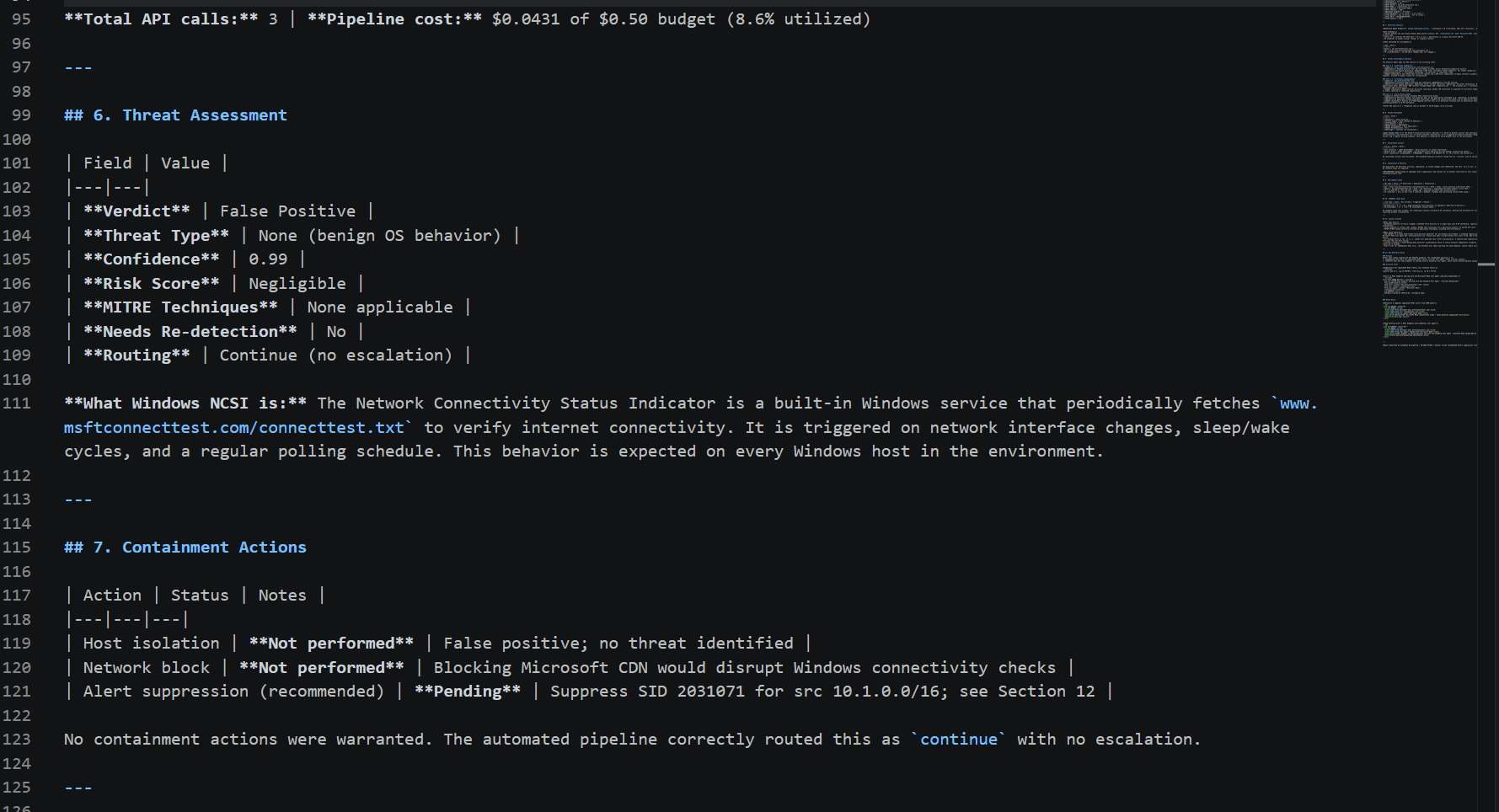Screen dimensions: 1499x812
Task: Click the '---' separator on line 125
Action: 78,788
